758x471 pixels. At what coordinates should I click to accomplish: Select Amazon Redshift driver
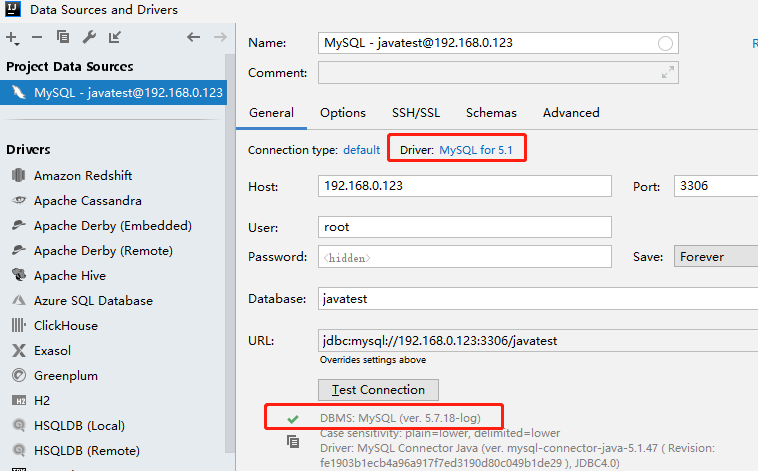click(83, 176)
